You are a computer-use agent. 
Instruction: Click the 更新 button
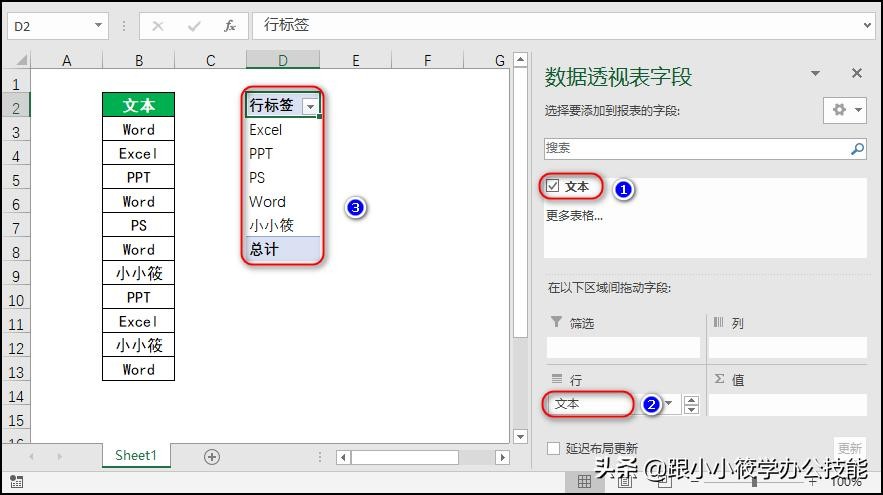(x=849, y=448)
